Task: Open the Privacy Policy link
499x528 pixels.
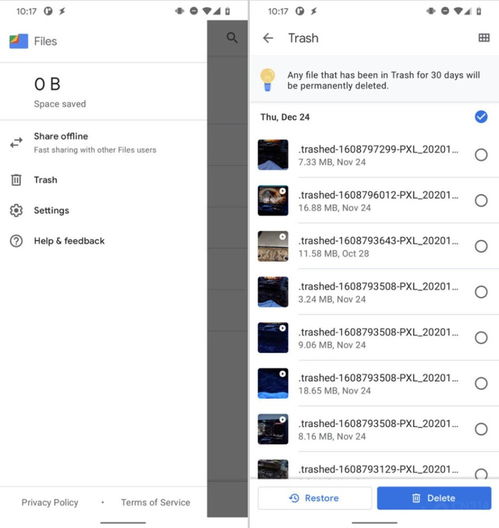Action: tap(50, 502)
